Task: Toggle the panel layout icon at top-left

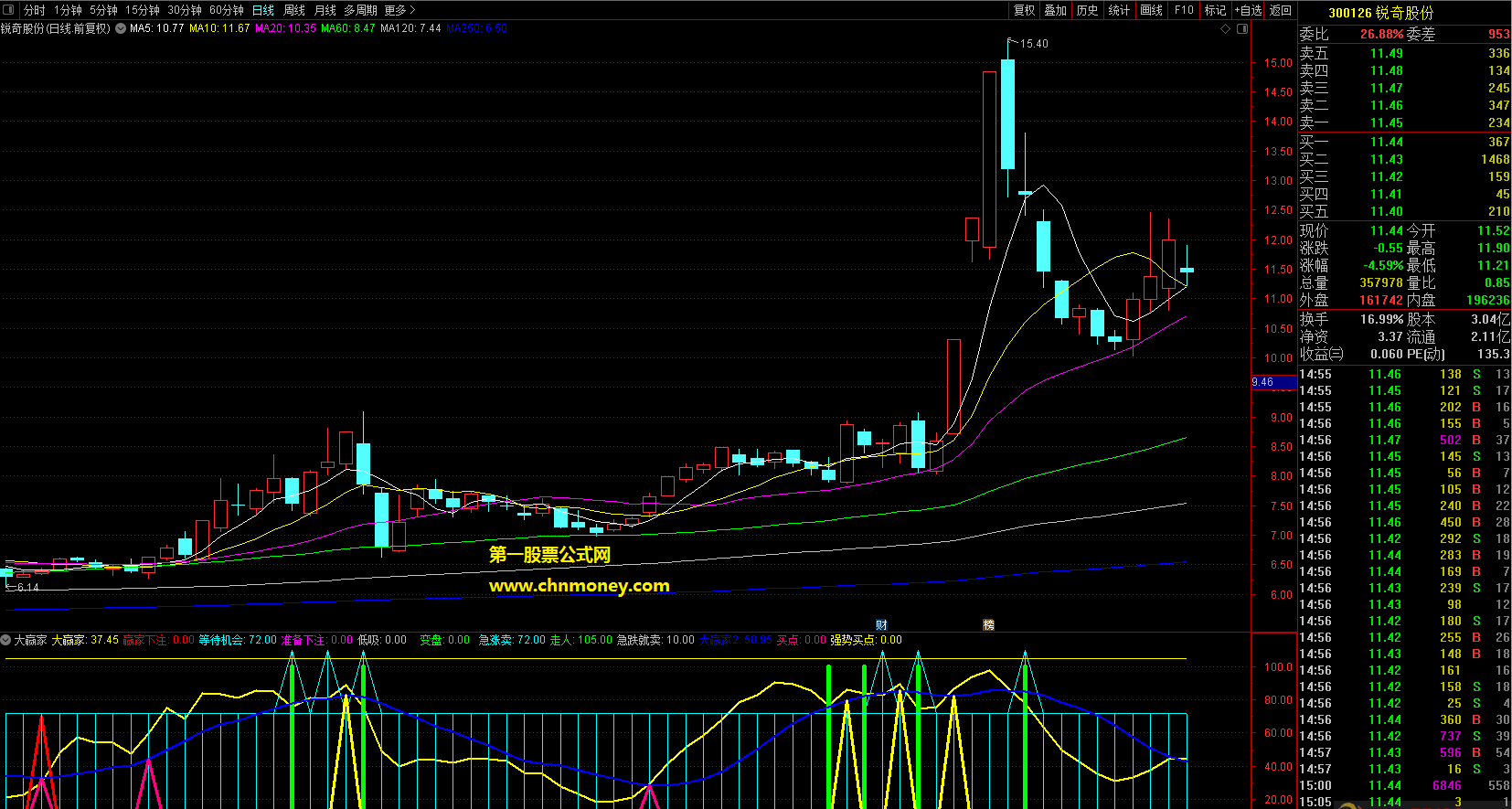Action: point(10,10)
